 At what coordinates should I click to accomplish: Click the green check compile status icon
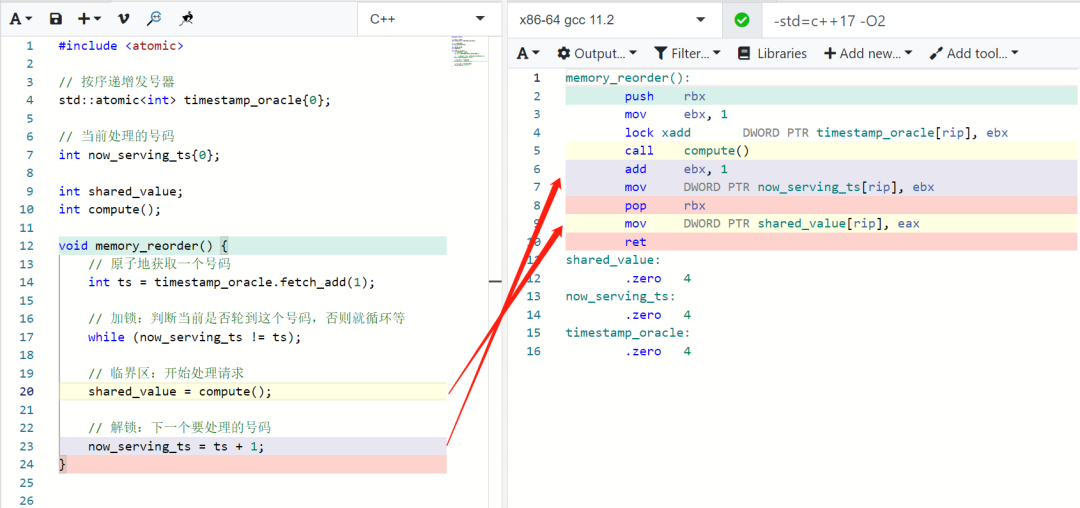click(x=742, y=21)
